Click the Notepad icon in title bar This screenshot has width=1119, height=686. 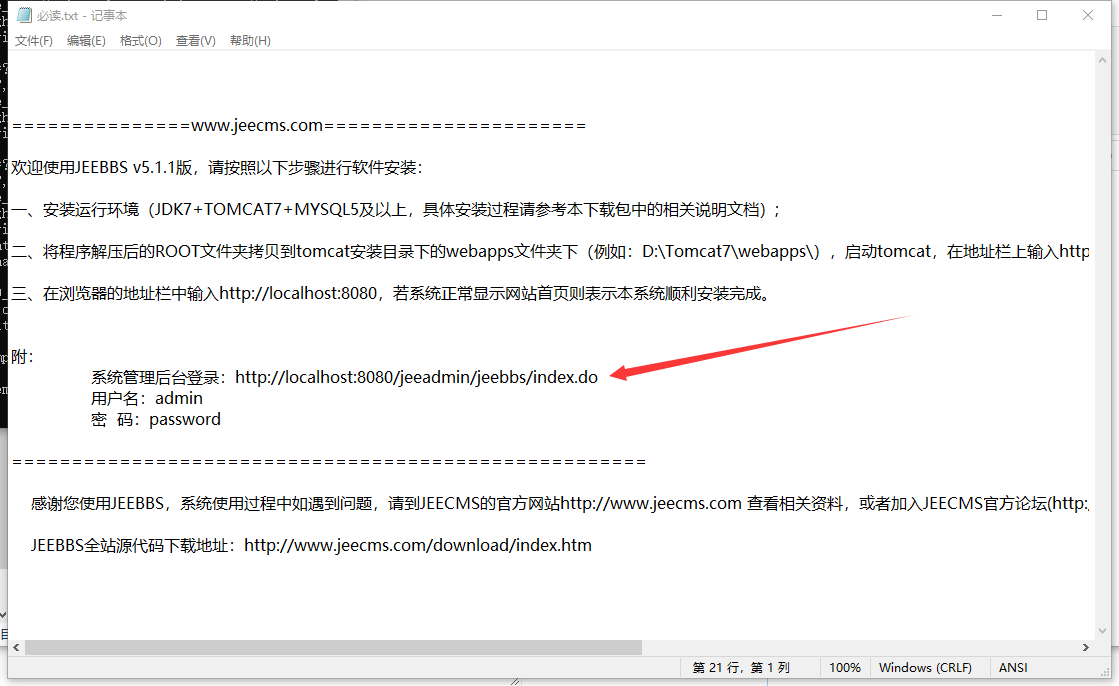(24, 15)
